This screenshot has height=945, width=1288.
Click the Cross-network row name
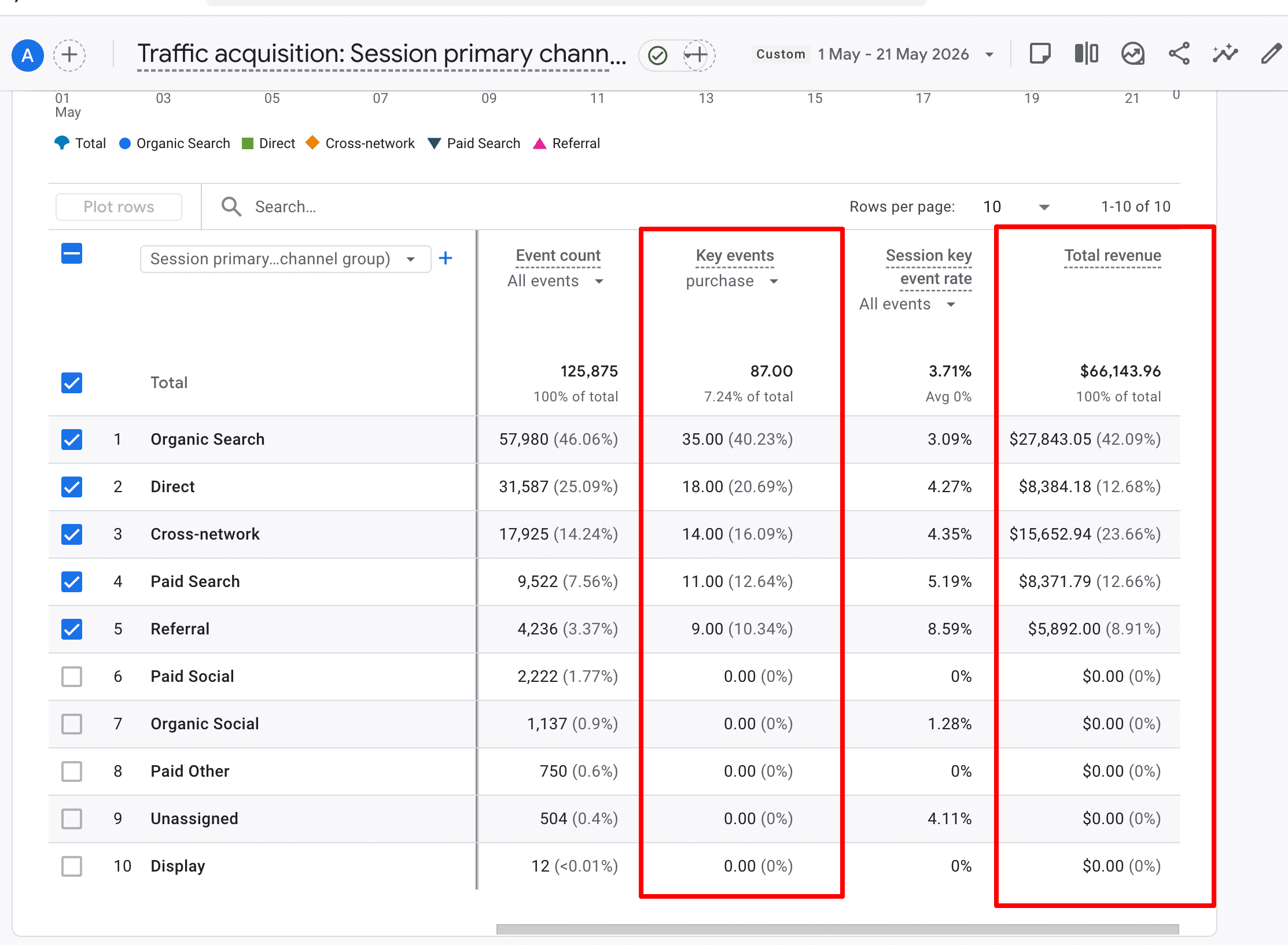[x=205, y=534]
